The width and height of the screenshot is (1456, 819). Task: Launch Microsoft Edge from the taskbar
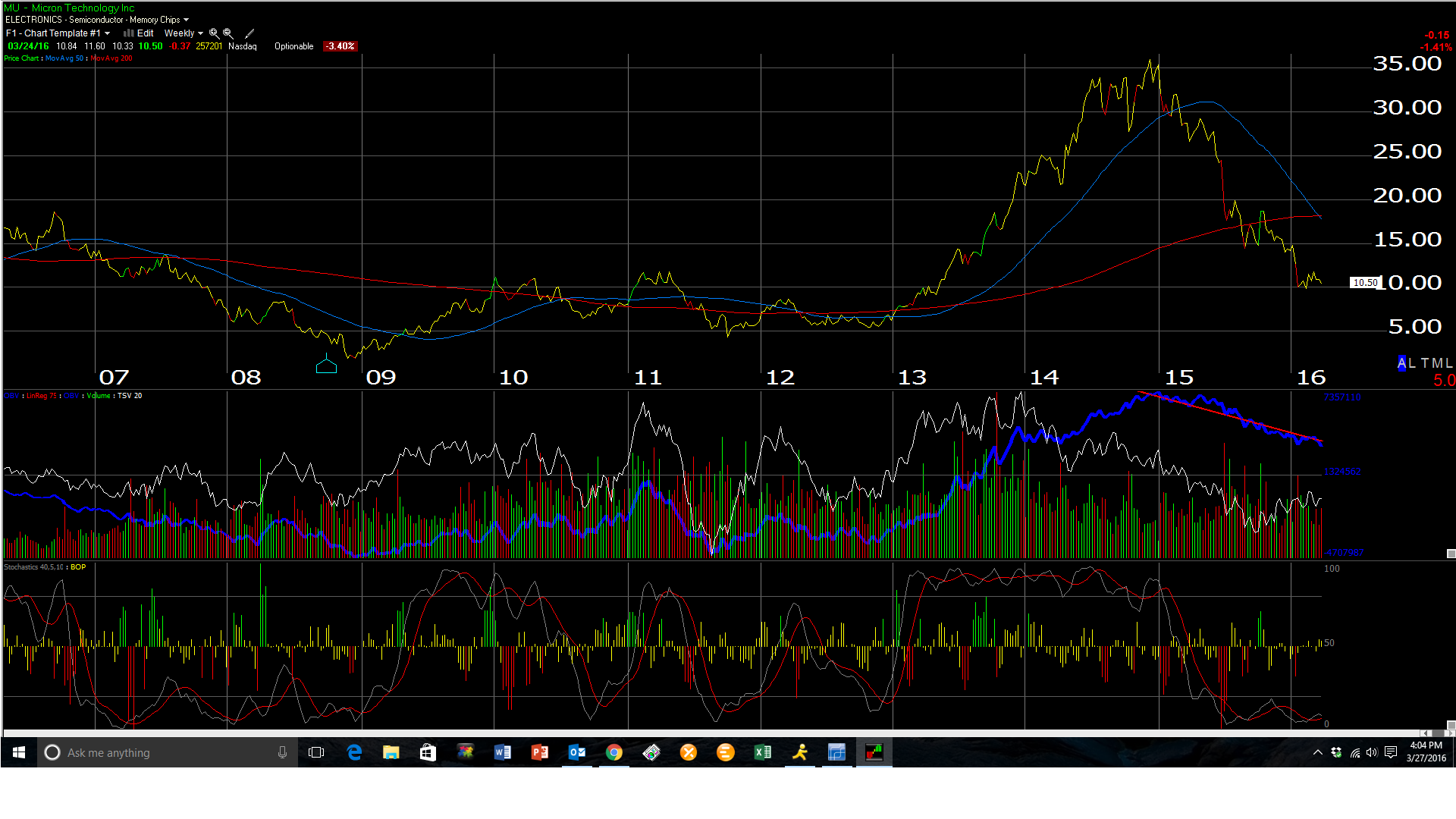[x=354, y=752]
